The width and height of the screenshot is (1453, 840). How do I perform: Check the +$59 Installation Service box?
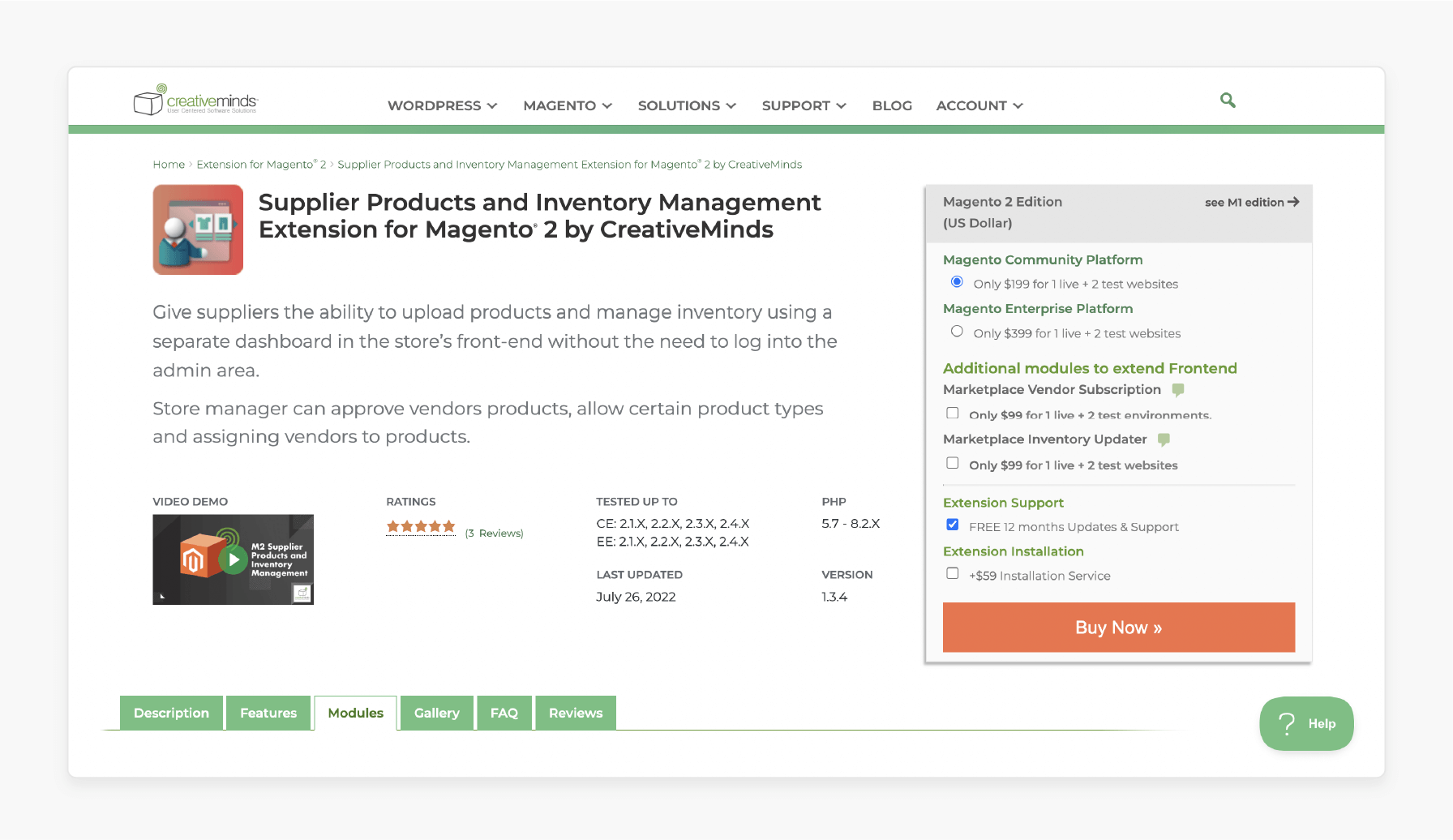point(953,573)
